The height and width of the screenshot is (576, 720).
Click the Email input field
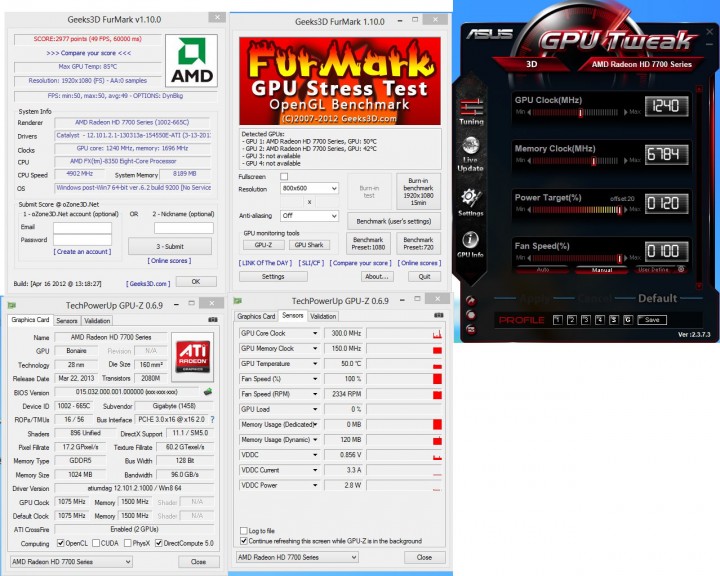point(82,227)
